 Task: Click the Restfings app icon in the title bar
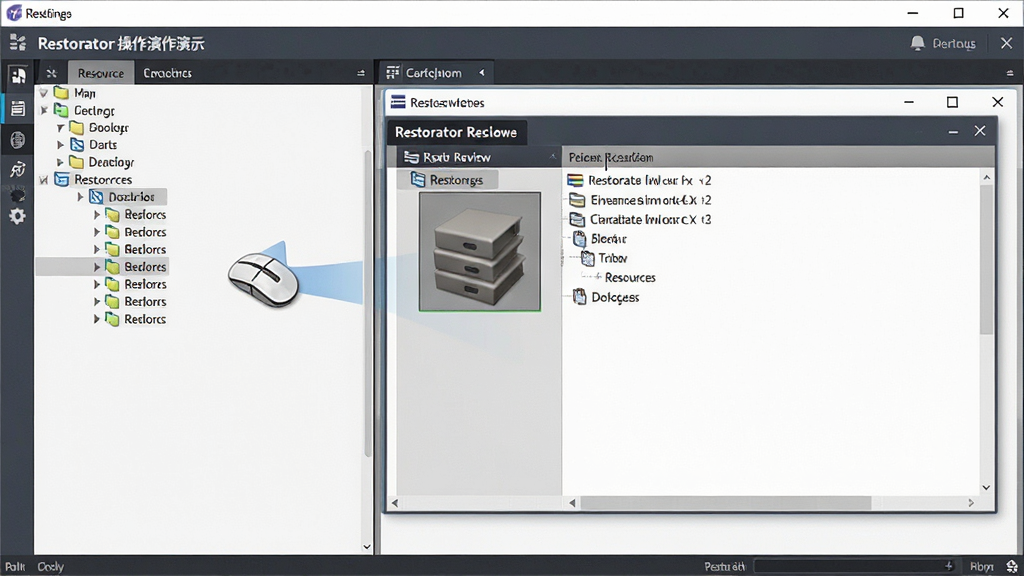tap(14, 13)
